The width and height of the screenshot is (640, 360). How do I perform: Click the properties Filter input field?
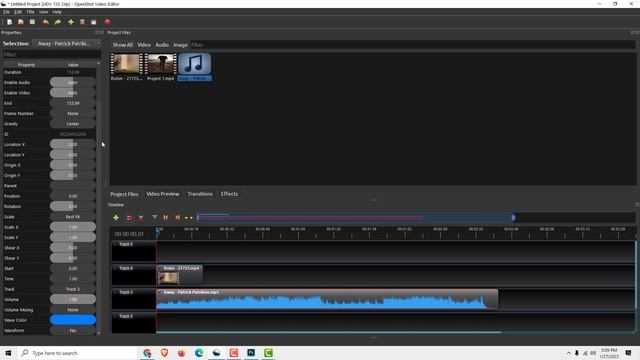pos(51,54)
